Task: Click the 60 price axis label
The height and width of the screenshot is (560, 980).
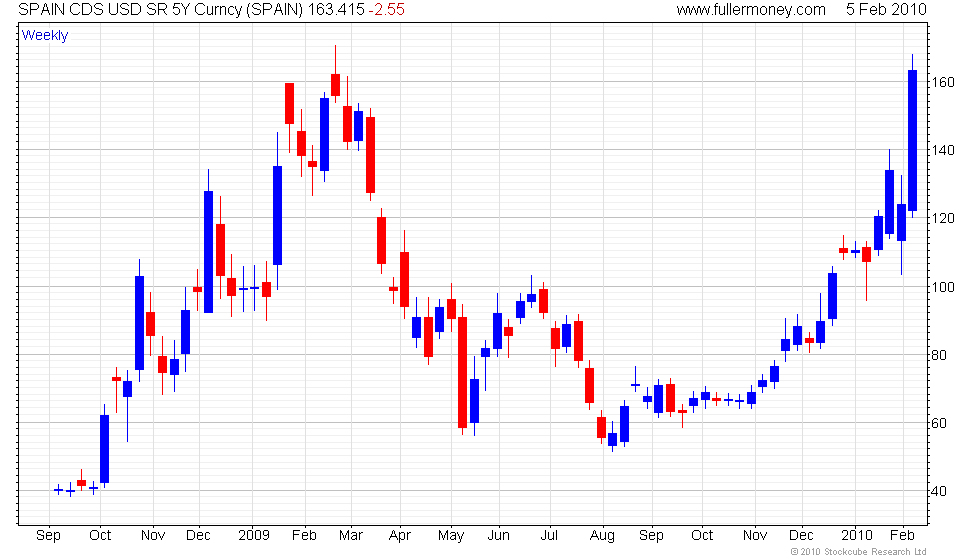Action: pyautogui.click(x=939, y=423)
